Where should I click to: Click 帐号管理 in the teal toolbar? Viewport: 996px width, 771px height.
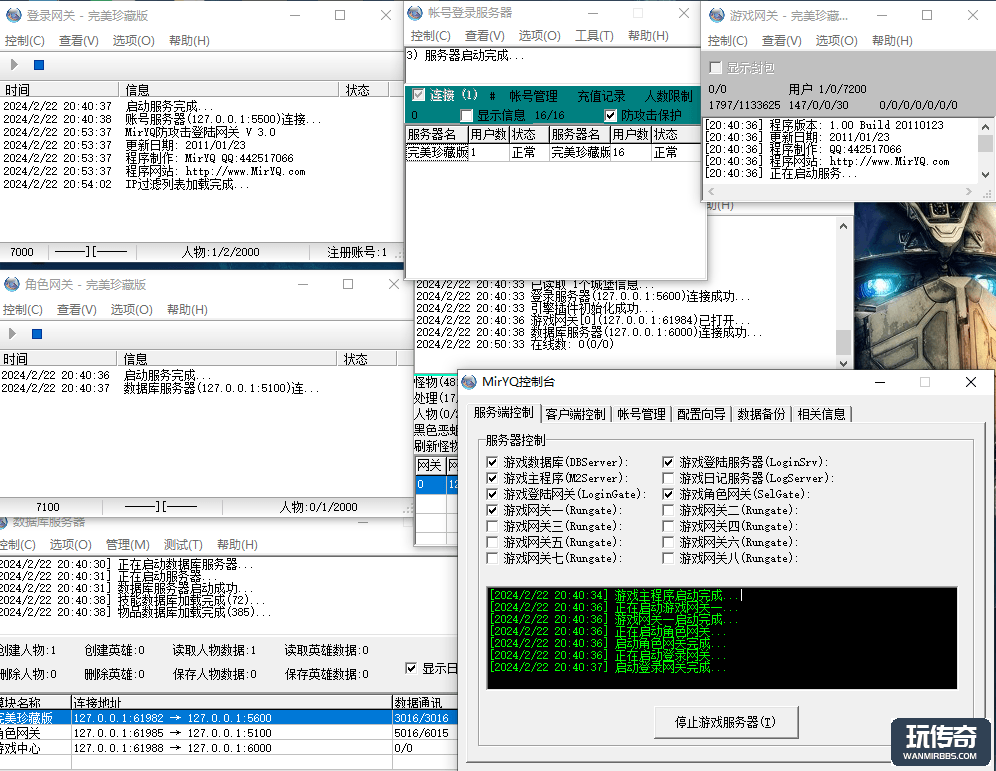533,96
